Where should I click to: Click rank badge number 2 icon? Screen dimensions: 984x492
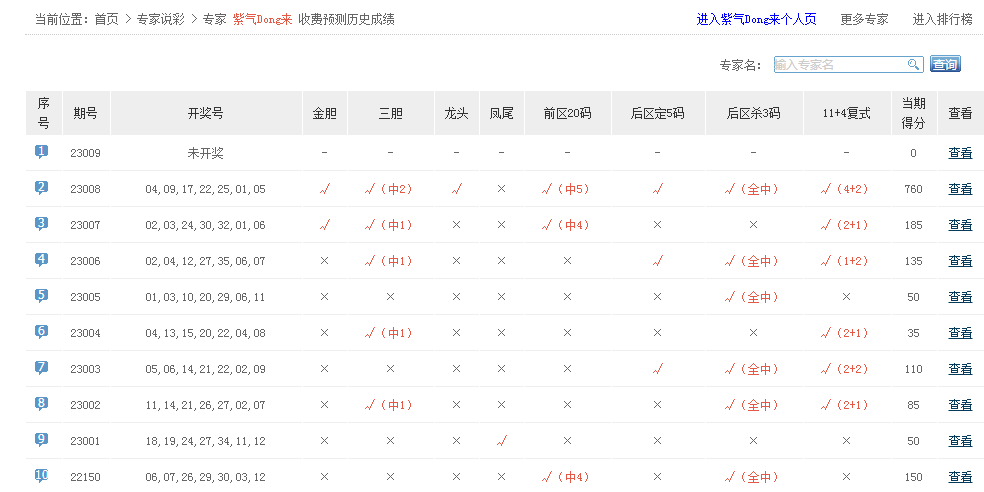point(42,188)
